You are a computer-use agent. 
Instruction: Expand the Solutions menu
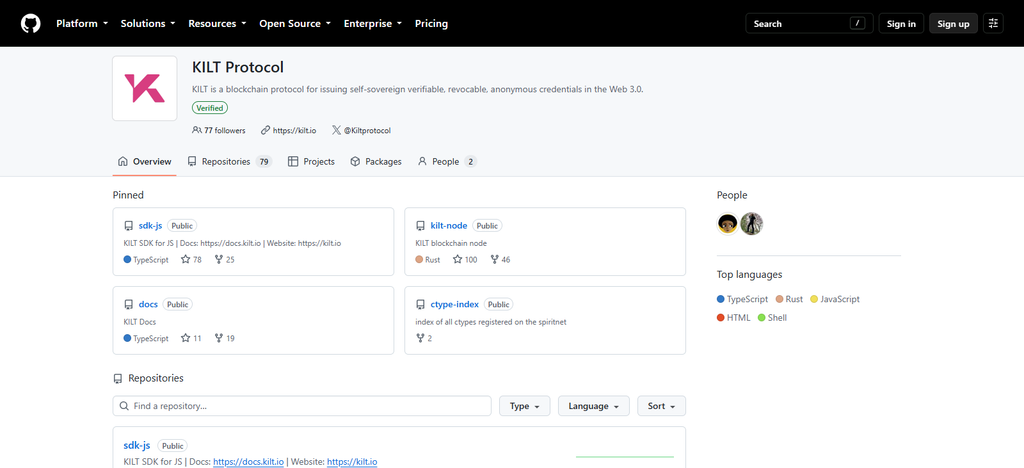click(x=148, y=23)
